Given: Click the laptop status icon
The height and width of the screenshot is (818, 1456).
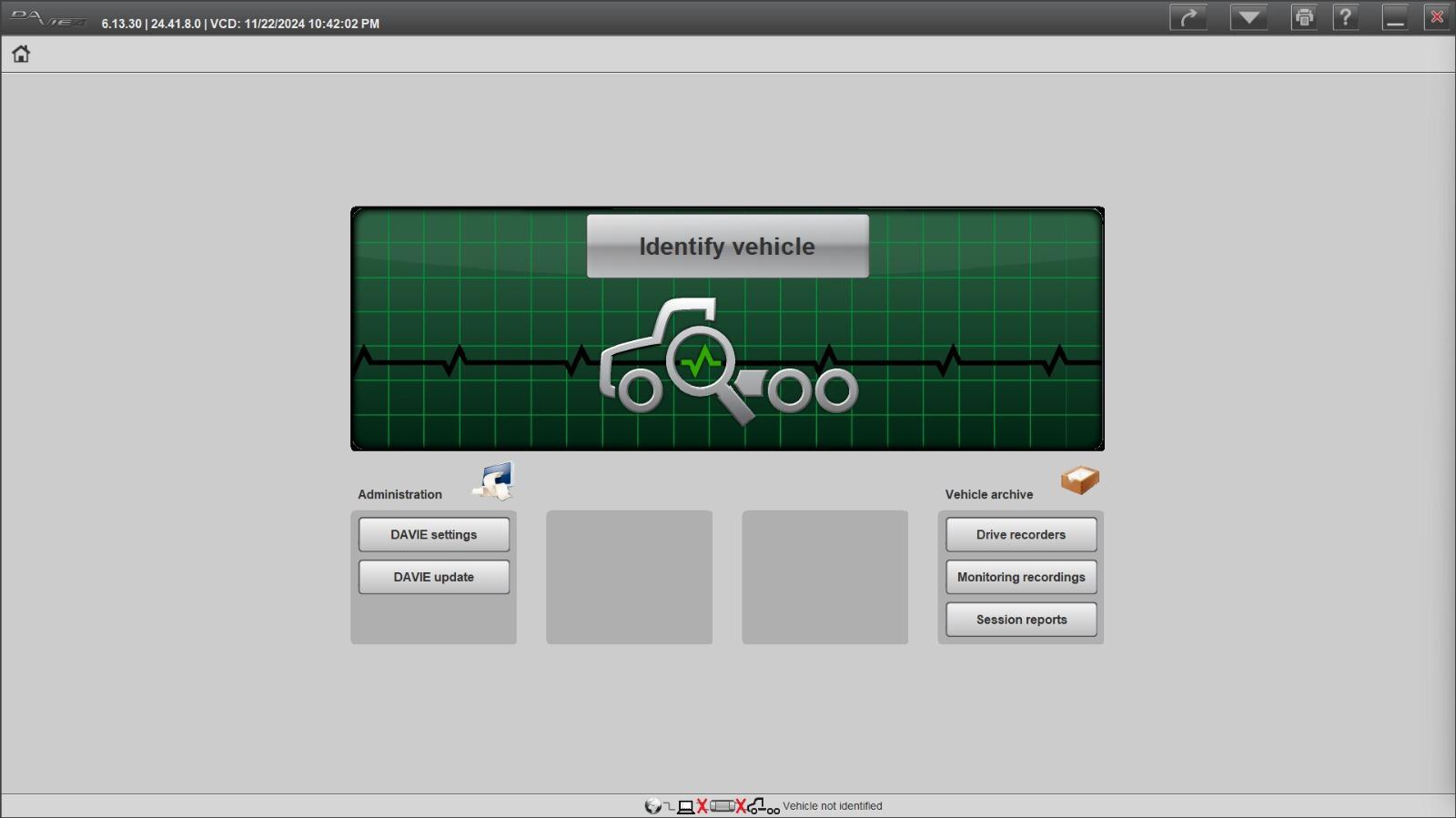Looking at the screenshot, I should pos(685,806).
